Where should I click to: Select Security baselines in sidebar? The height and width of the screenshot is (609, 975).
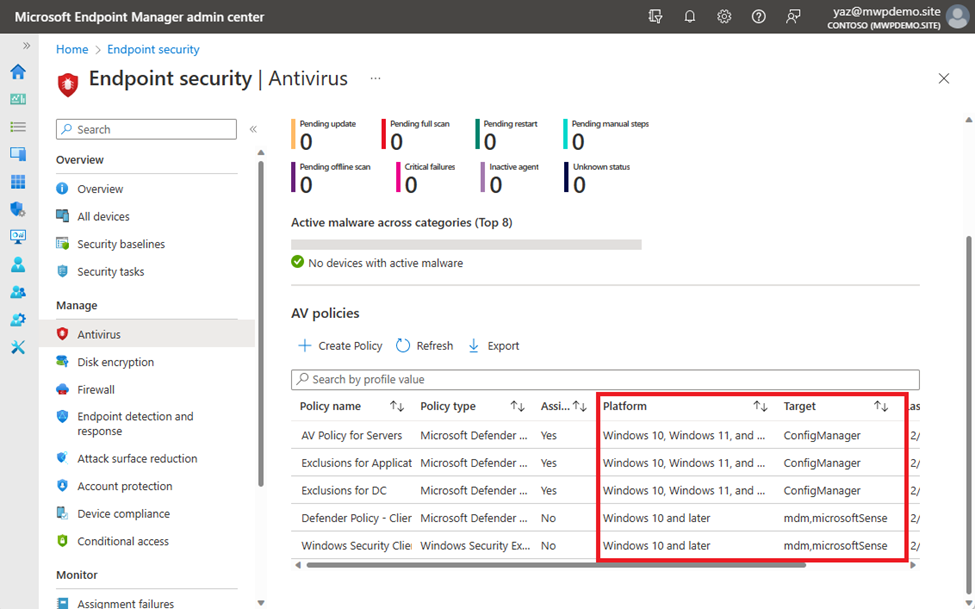click(121, 244)
